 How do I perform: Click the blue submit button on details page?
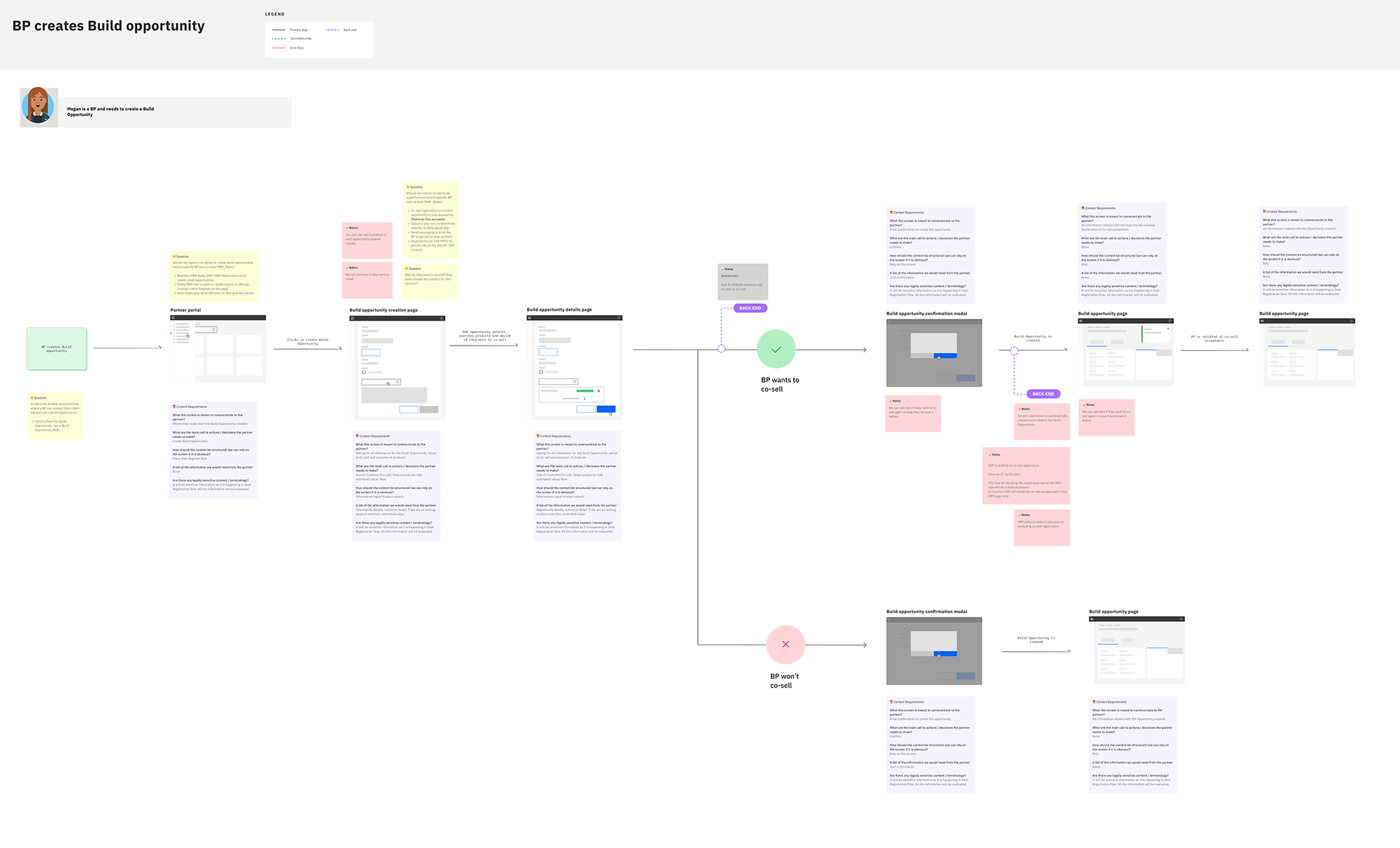tap(607, 408)
